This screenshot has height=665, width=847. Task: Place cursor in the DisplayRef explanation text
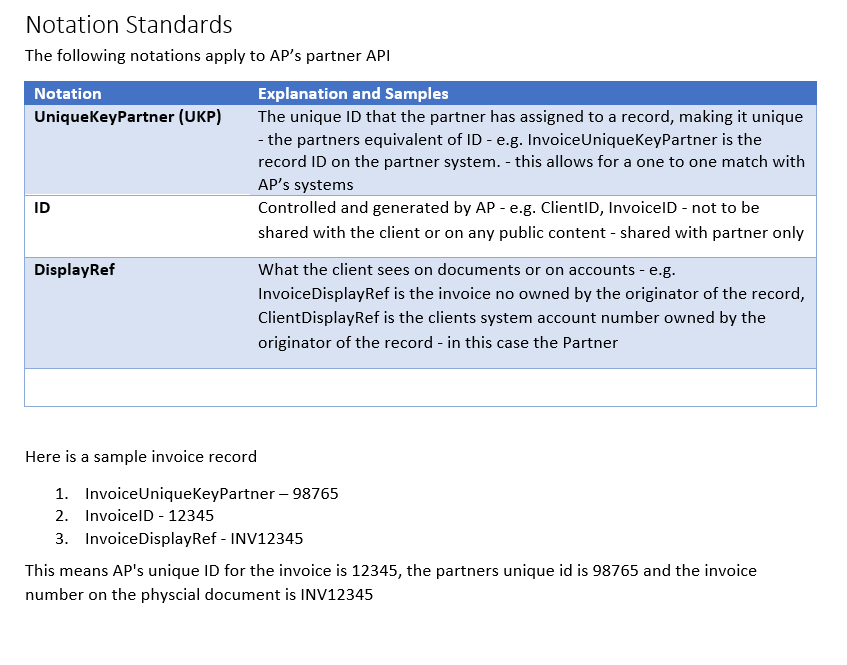tap(530, 306)
